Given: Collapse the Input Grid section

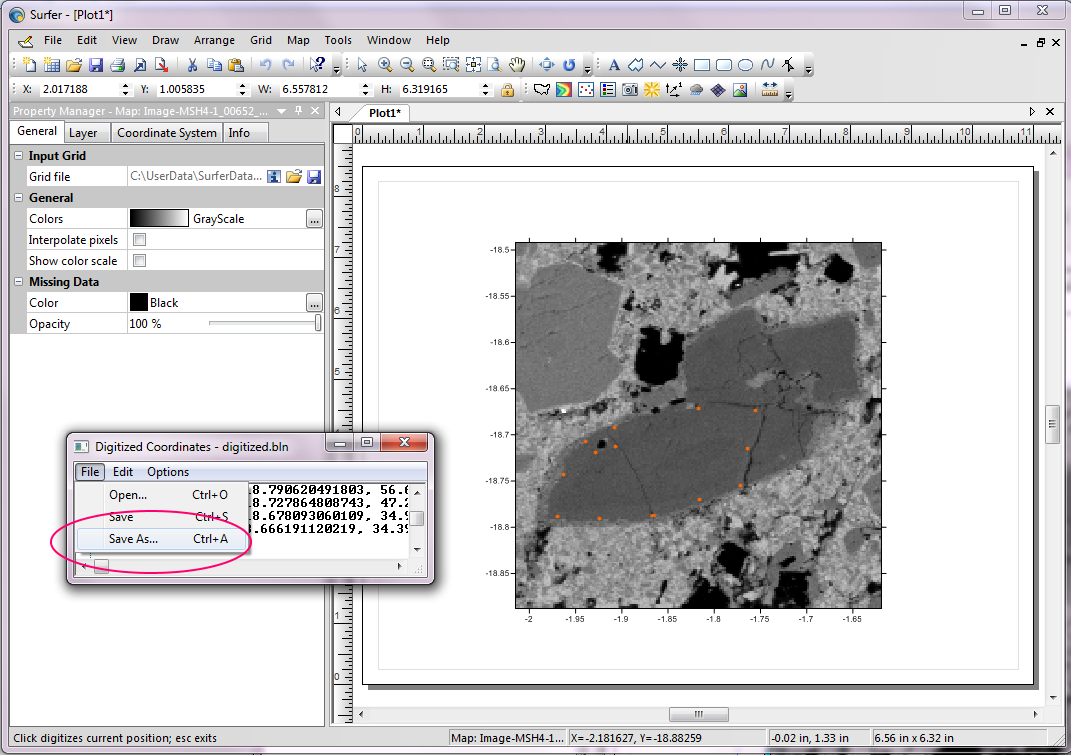Looking at the screenshot, I should point(19,156).
